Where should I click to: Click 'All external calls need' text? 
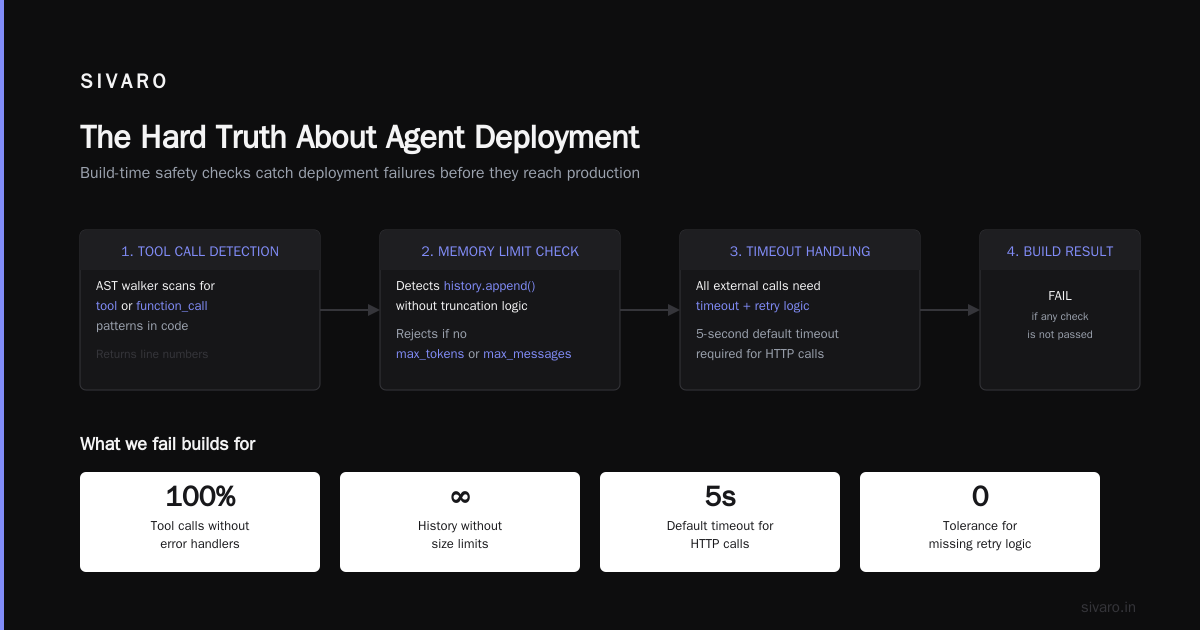[758, 286]
